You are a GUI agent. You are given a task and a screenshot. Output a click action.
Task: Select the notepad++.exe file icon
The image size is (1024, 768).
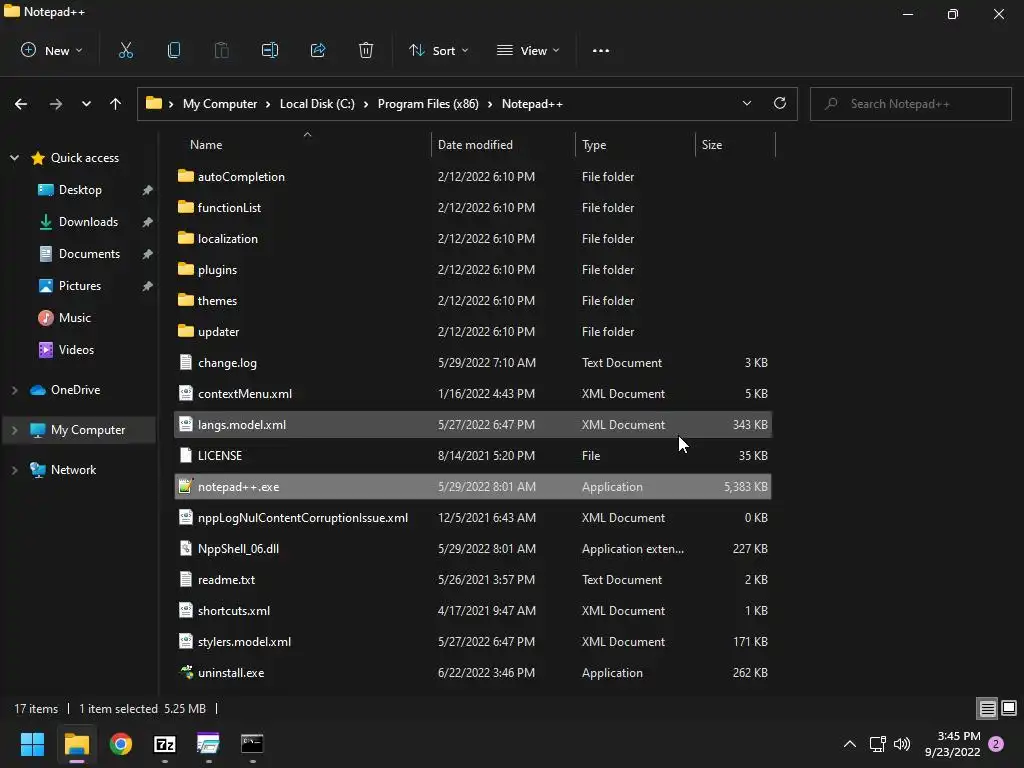(x=185, y=487)
